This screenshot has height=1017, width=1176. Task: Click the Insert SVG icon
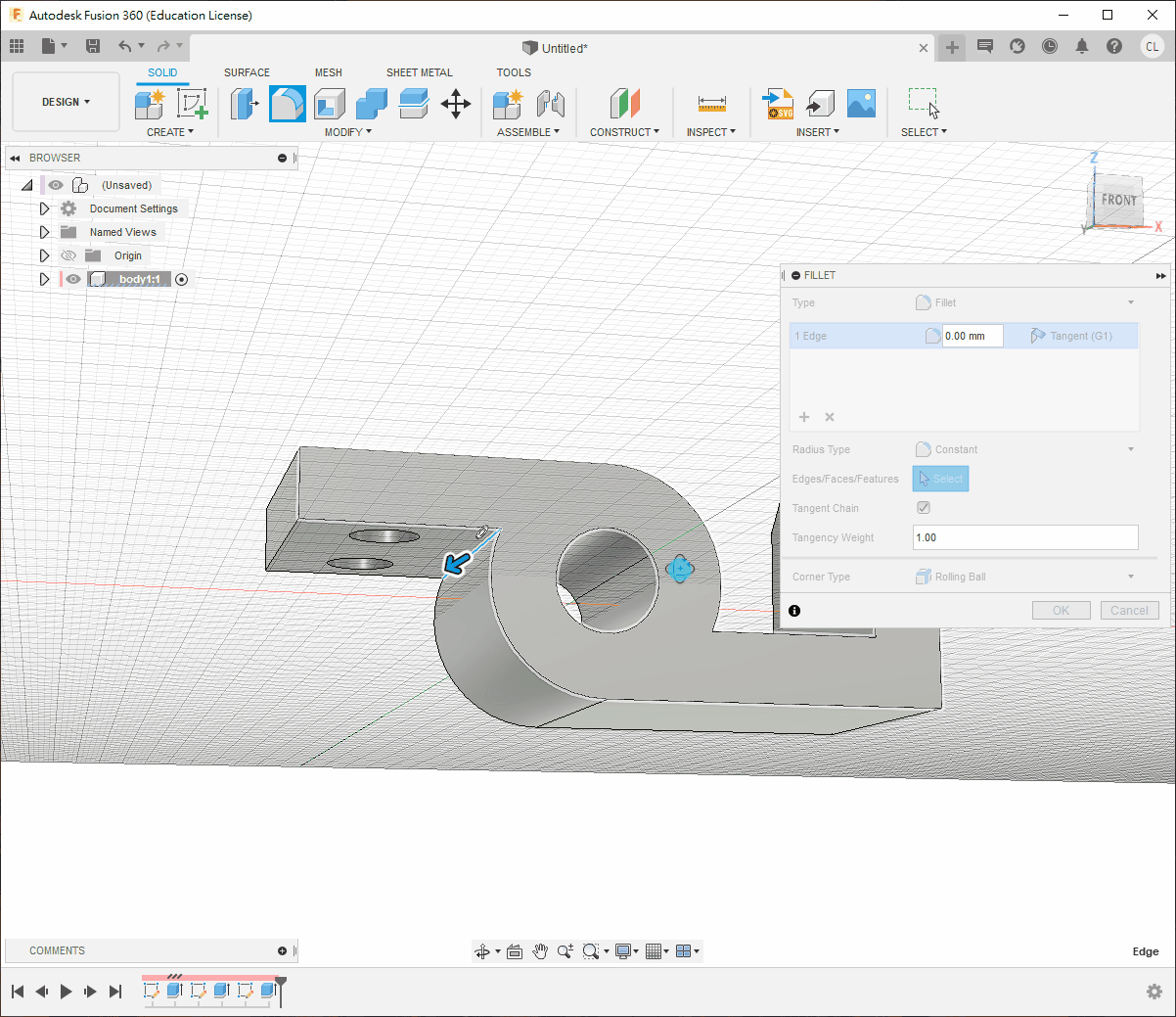pyautogui.click(x=778, y=104)
